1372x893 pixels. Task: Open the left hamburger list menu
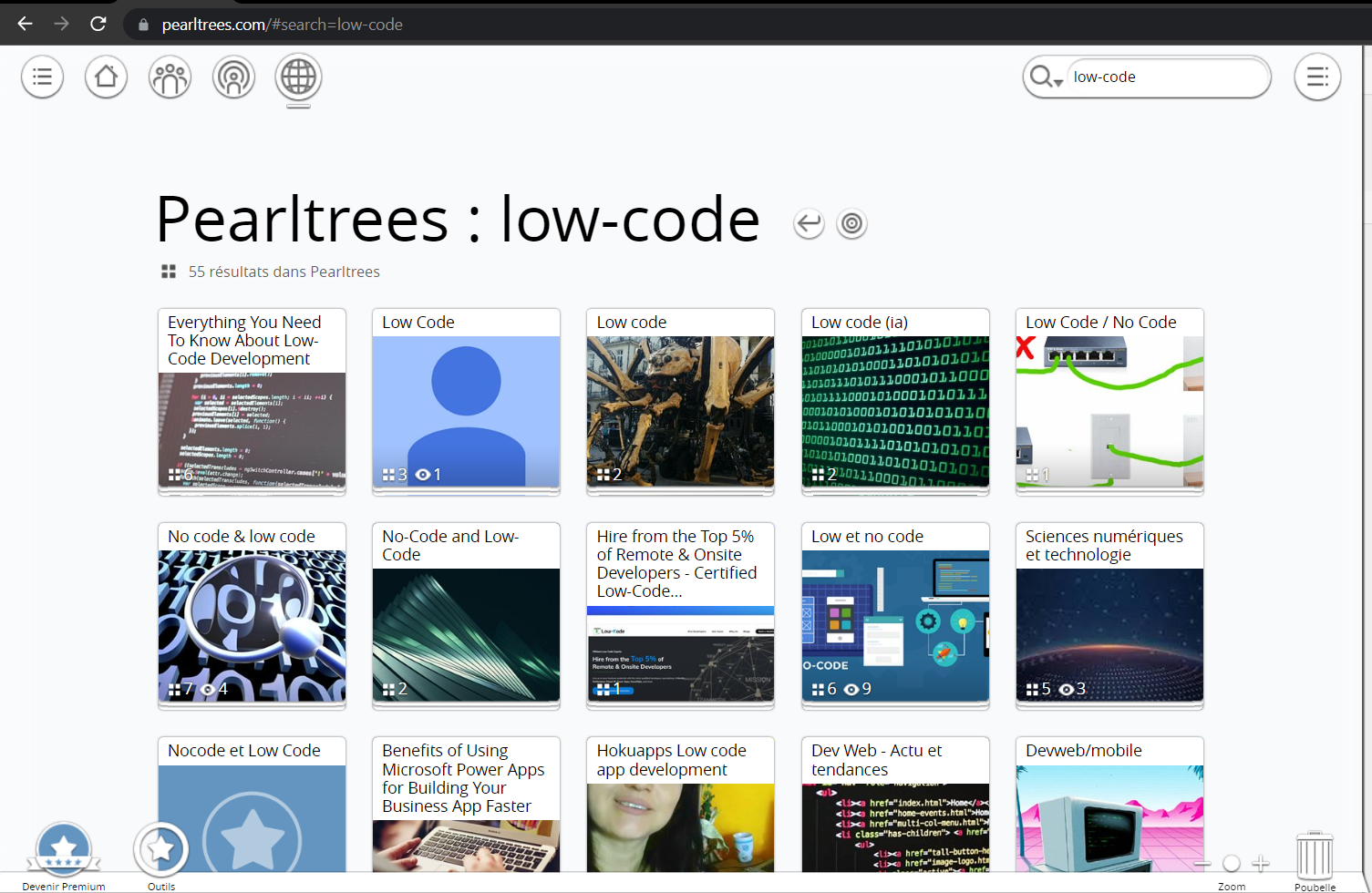pos(43,77)
